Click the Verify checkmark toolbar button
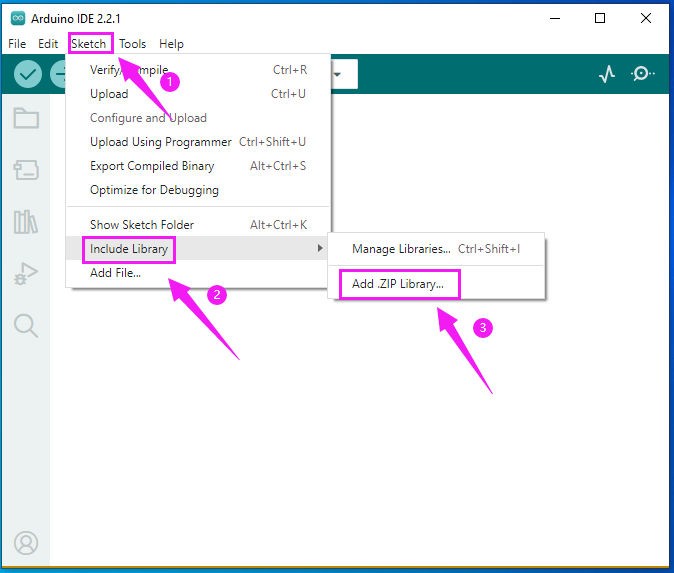 (x=28, y=74)
